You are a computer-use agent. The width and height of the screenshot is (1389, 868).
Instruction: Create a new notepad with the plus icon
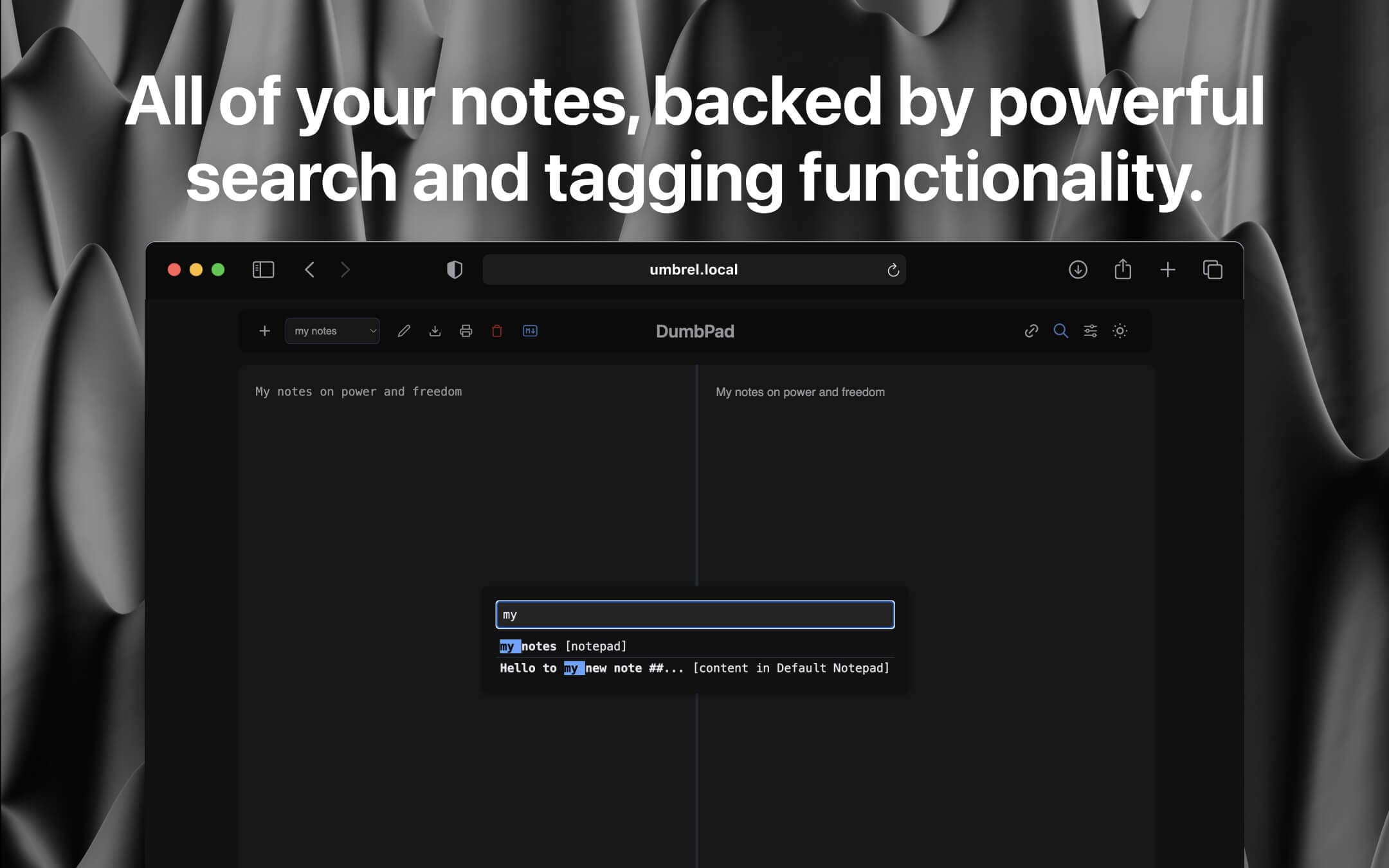[264, 330]
